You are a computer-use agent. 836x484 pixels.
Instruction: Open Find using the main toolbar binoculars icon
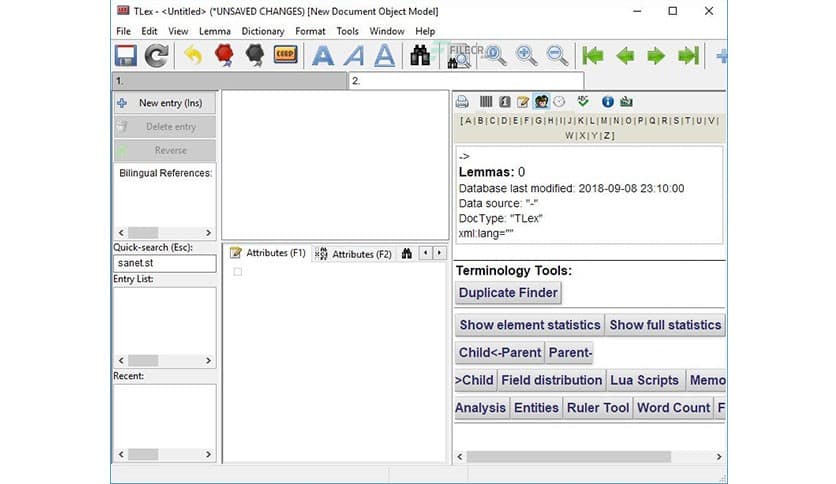[x=420, y=55]
